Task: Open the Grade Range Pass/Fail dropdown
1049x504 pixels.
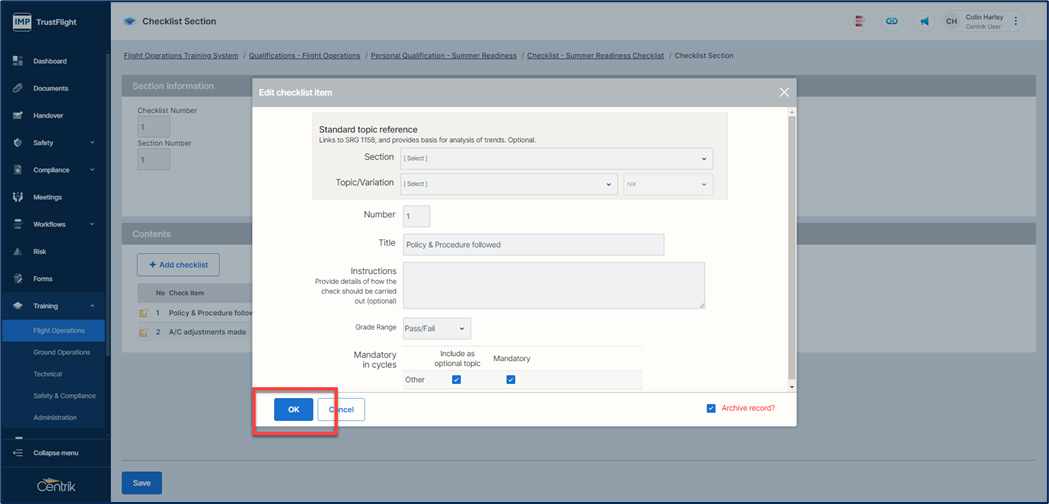Action: pos(436,328)
